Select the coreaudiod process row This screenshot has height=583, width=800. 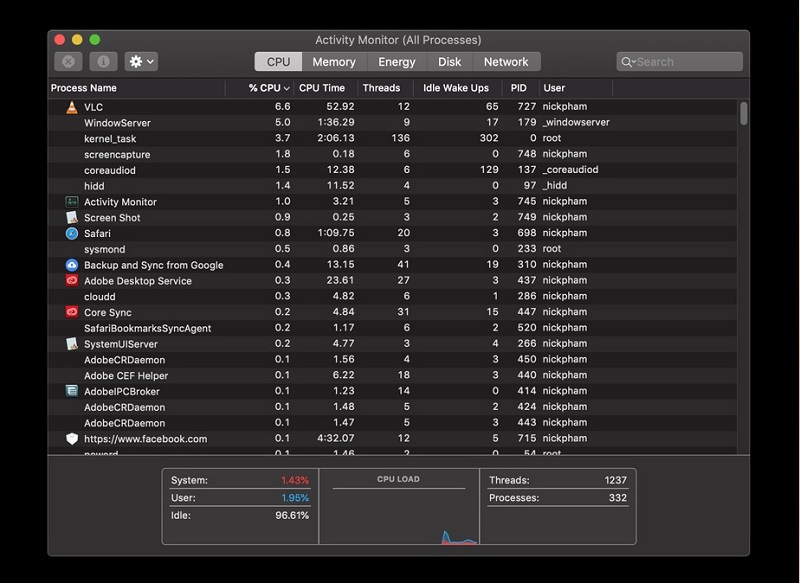[x=392, y=170]
